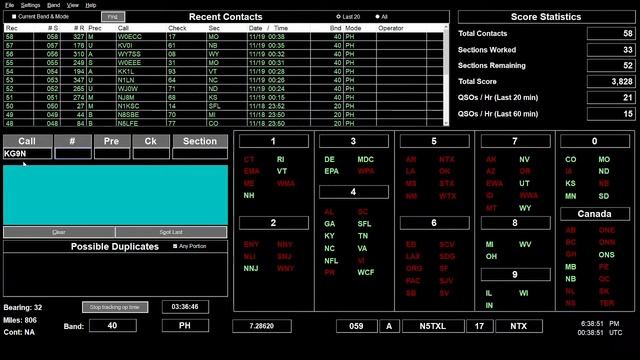The width and height of the screenshot is (640, 360).
Task: Select contact row 56 WY7SS
Action: tap(223, 54)
